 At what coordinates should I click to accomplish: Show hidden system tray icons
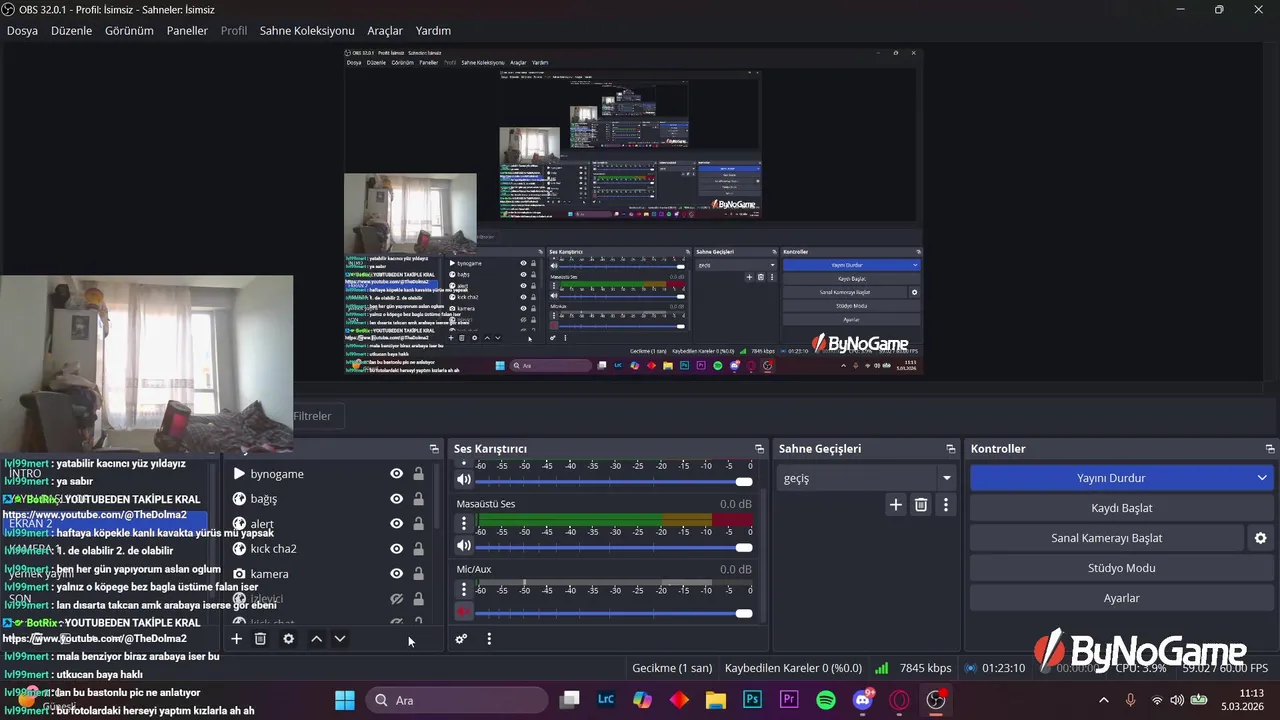1103,700
